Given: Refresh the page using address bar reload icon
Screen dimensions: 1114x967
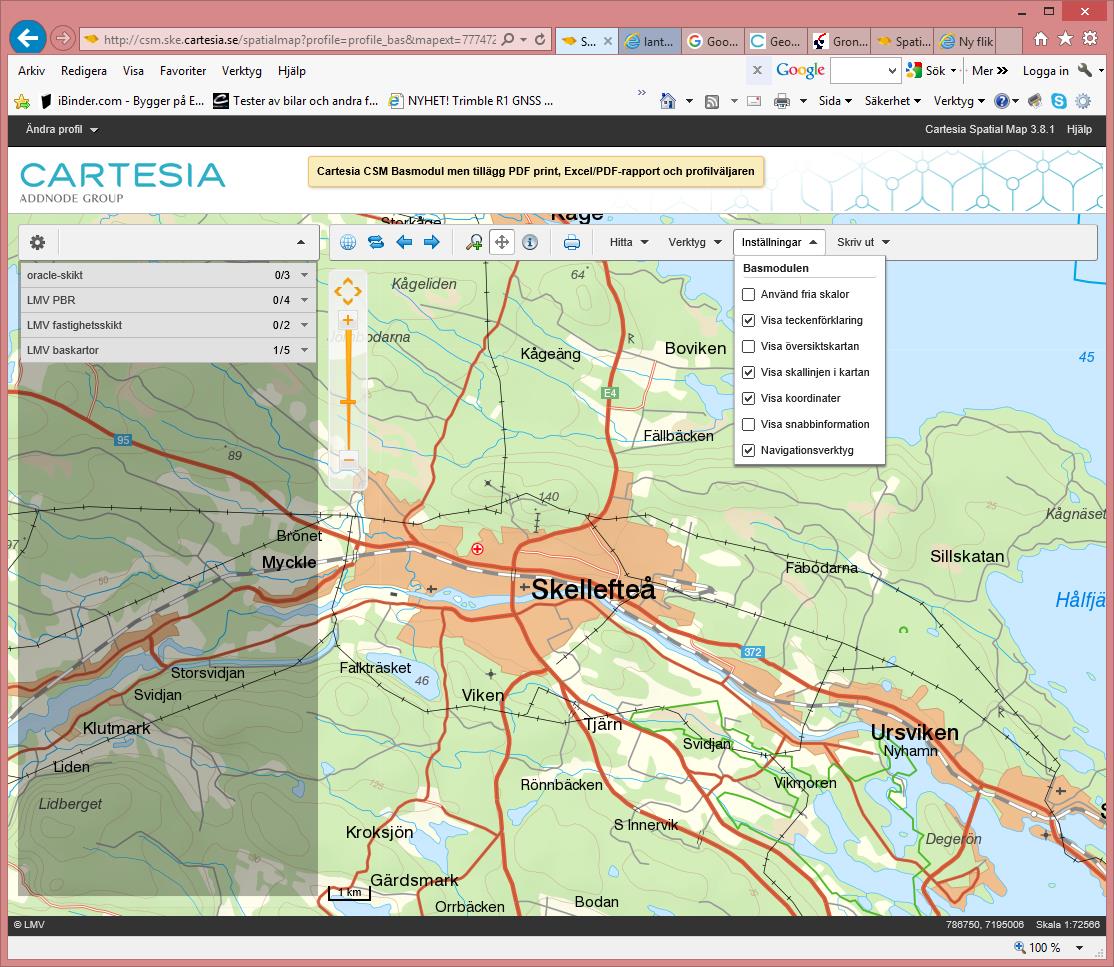Looking at the screenshot, I should point(540,40).
